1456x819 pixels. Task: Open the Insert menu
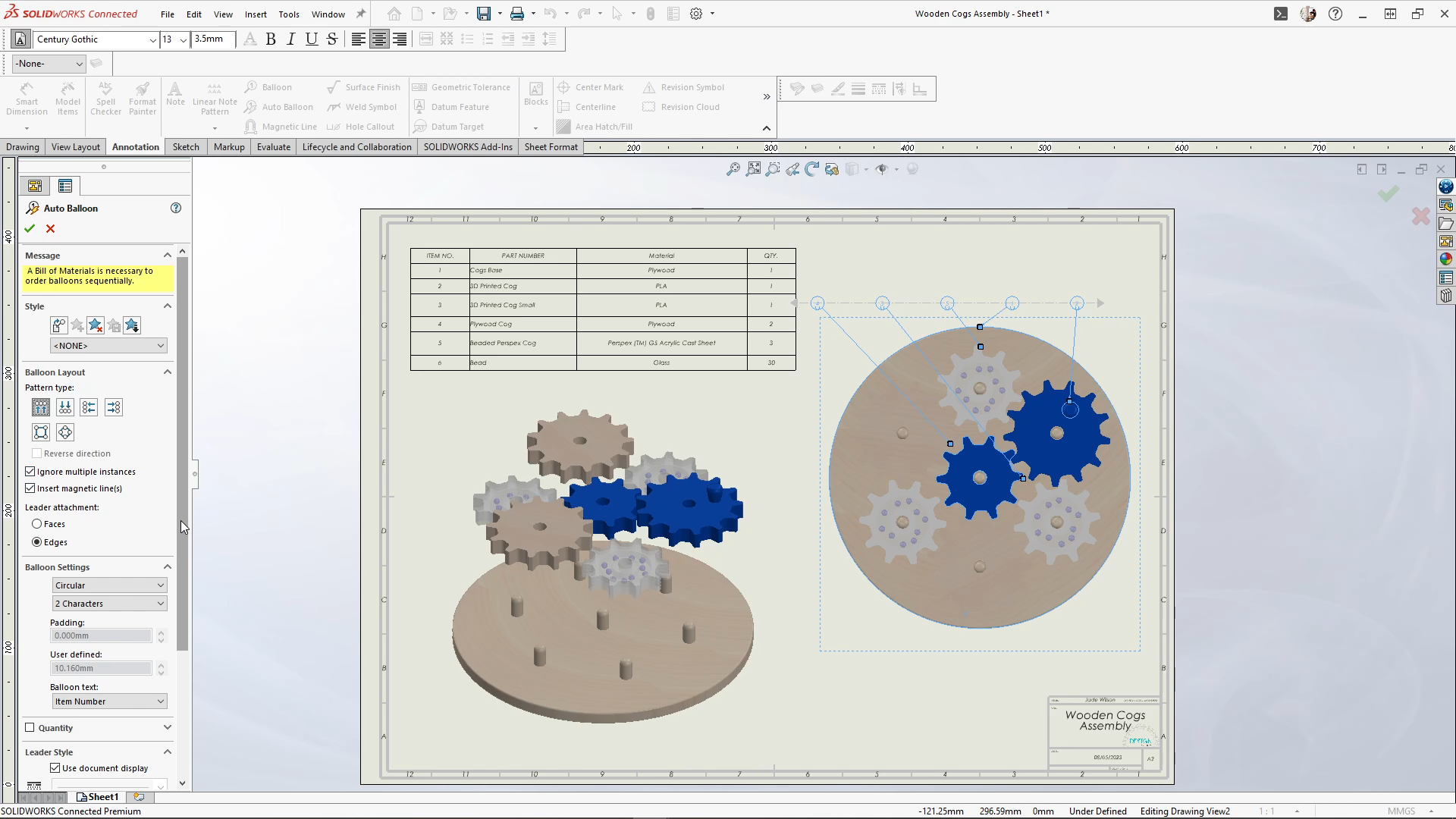256,14
